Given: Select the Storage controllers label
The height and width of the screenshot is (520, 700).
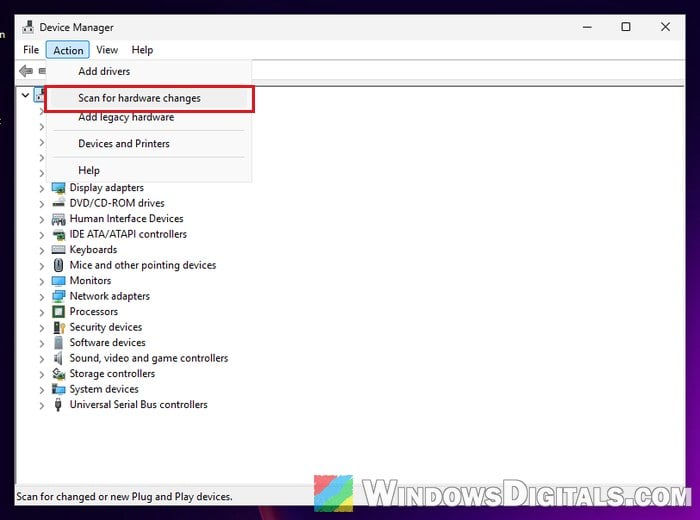Looking at the screenshot, I should [x=112, y=374].
